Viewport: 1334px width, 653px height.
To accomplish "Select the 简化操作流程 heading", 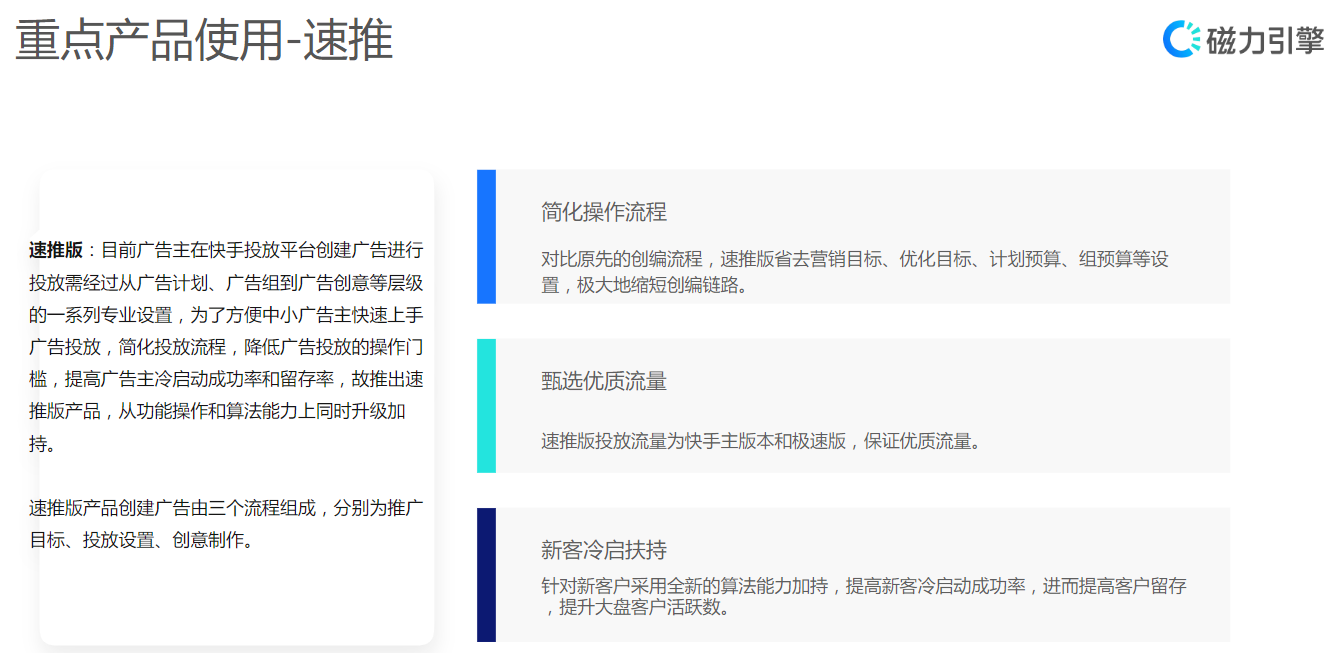I will tap(603, 212).
